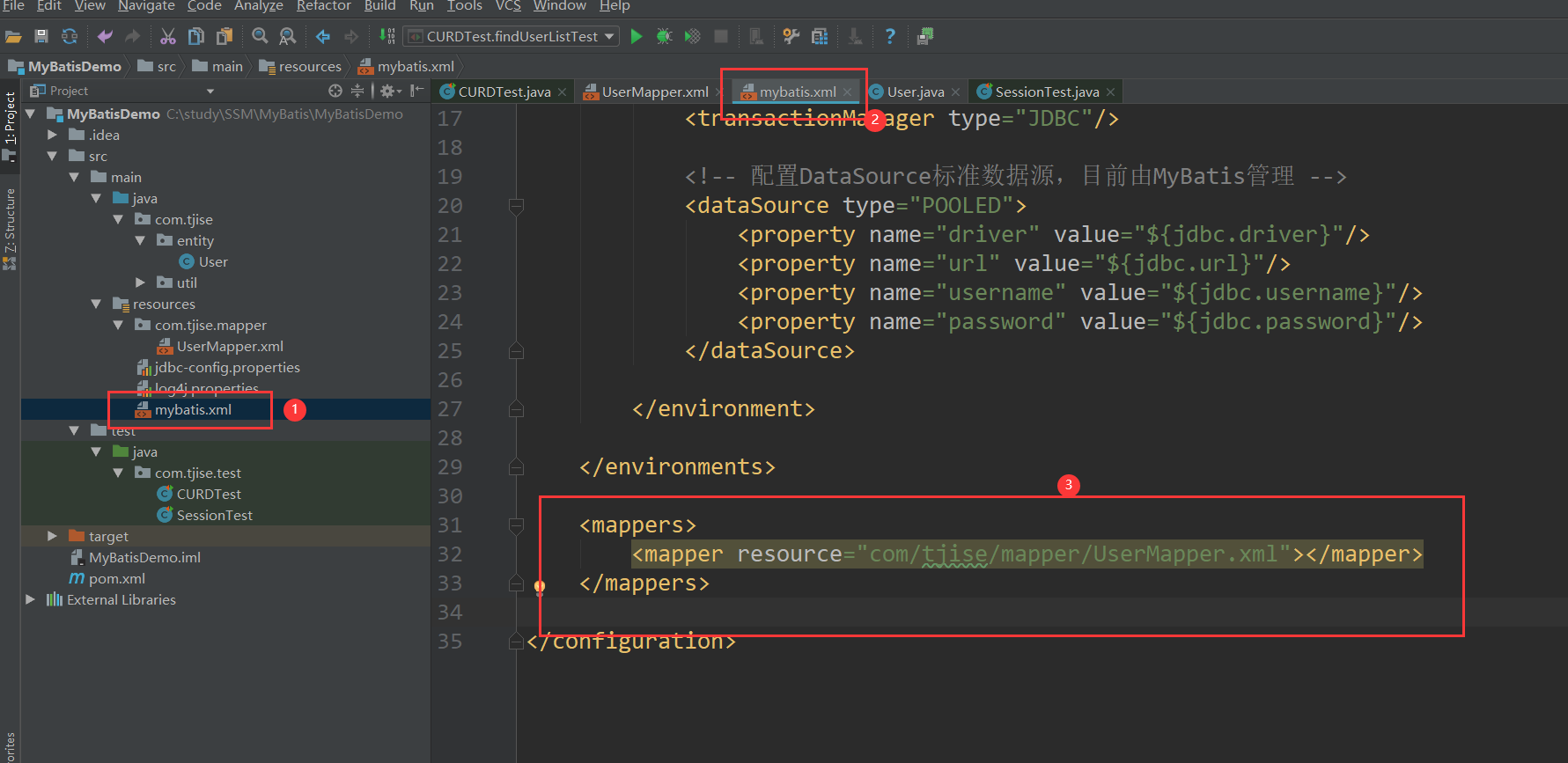Collapse the resources folder arrow
Screen dimensions: 1568x763
[x=97, y=304]
